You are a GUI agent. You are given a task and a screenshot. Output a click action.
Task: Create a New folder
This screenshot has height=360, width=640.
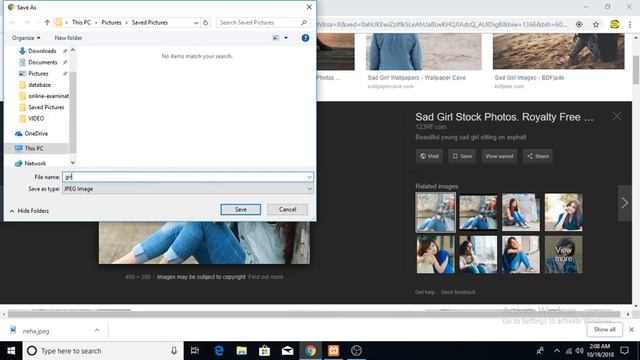pyautogui.click(x=68, y=38)
